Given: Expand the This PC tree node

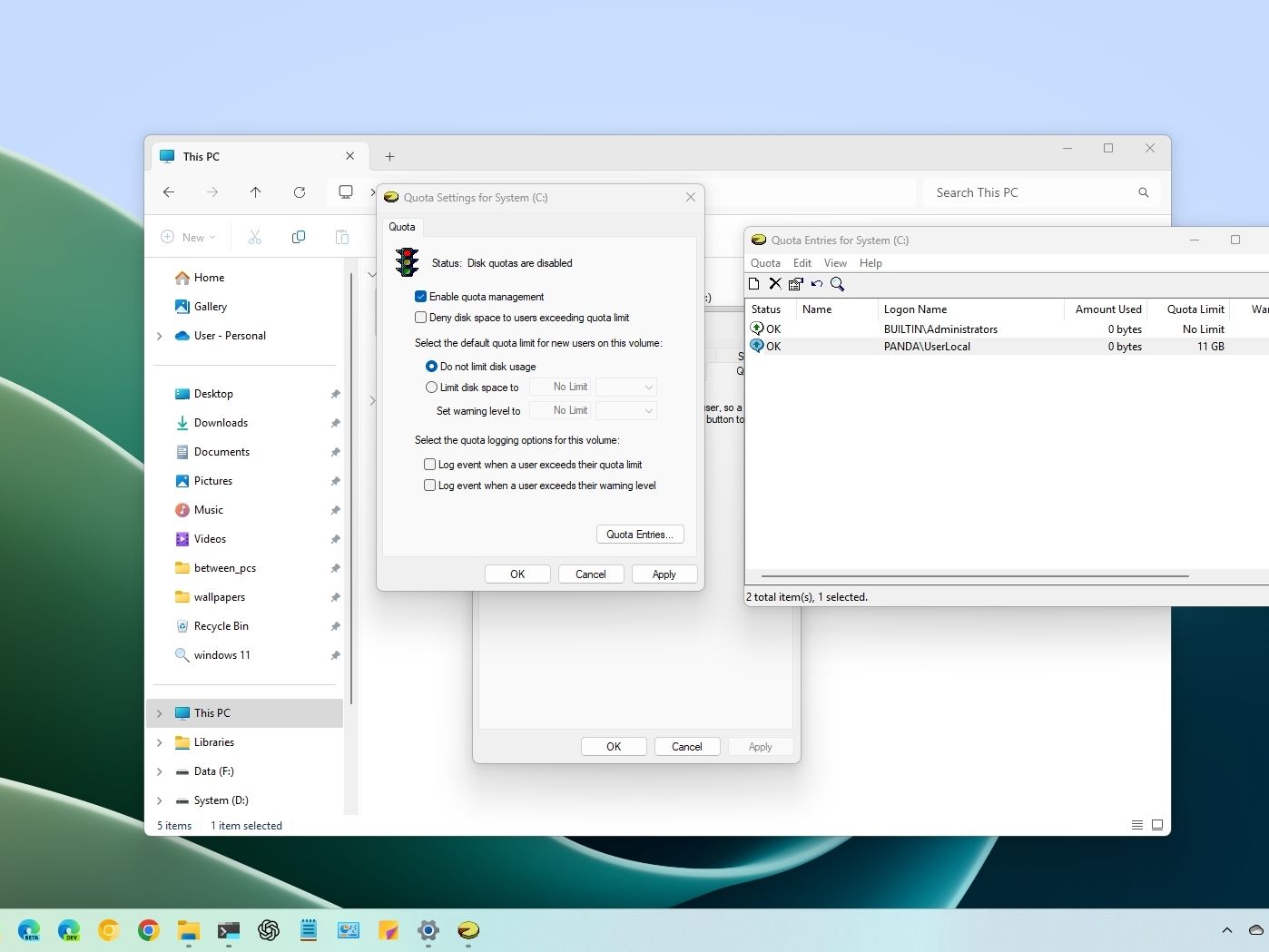Looking at the screenshot, I should (x=160, y=713).
